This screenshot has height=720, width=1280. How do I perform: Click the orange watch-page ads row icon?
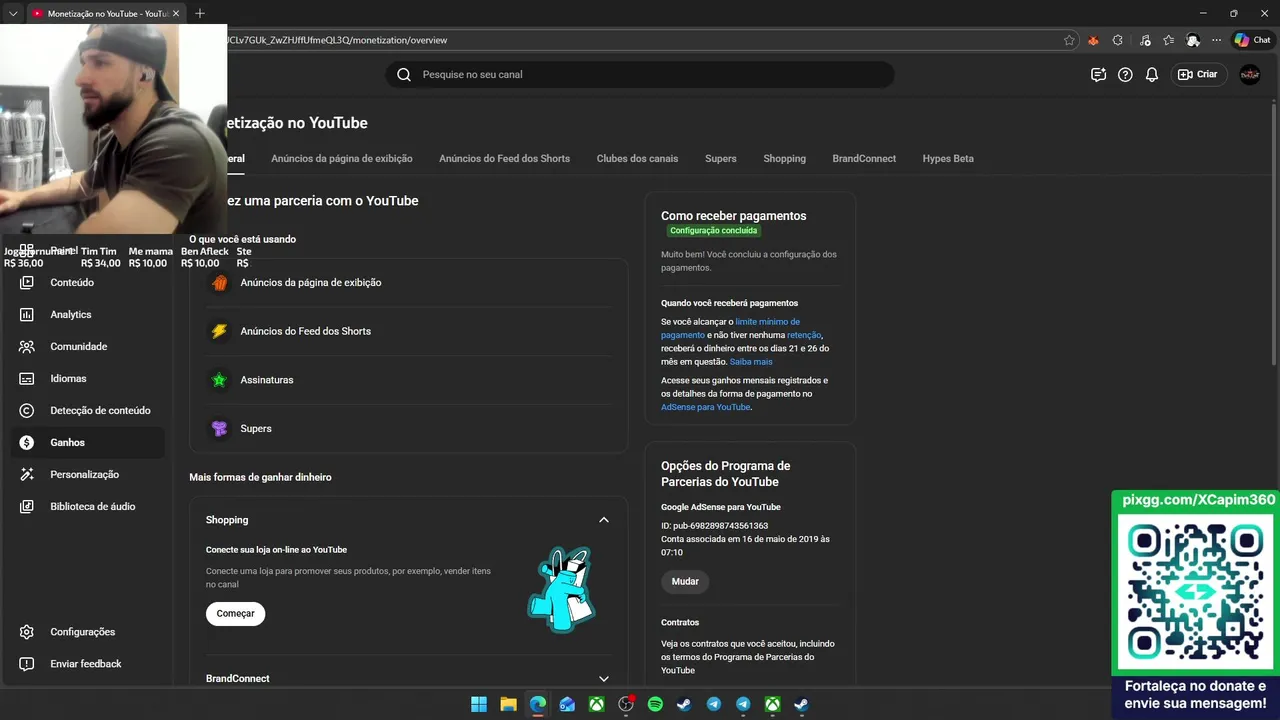pyautogui.click(x=219, y=283)
